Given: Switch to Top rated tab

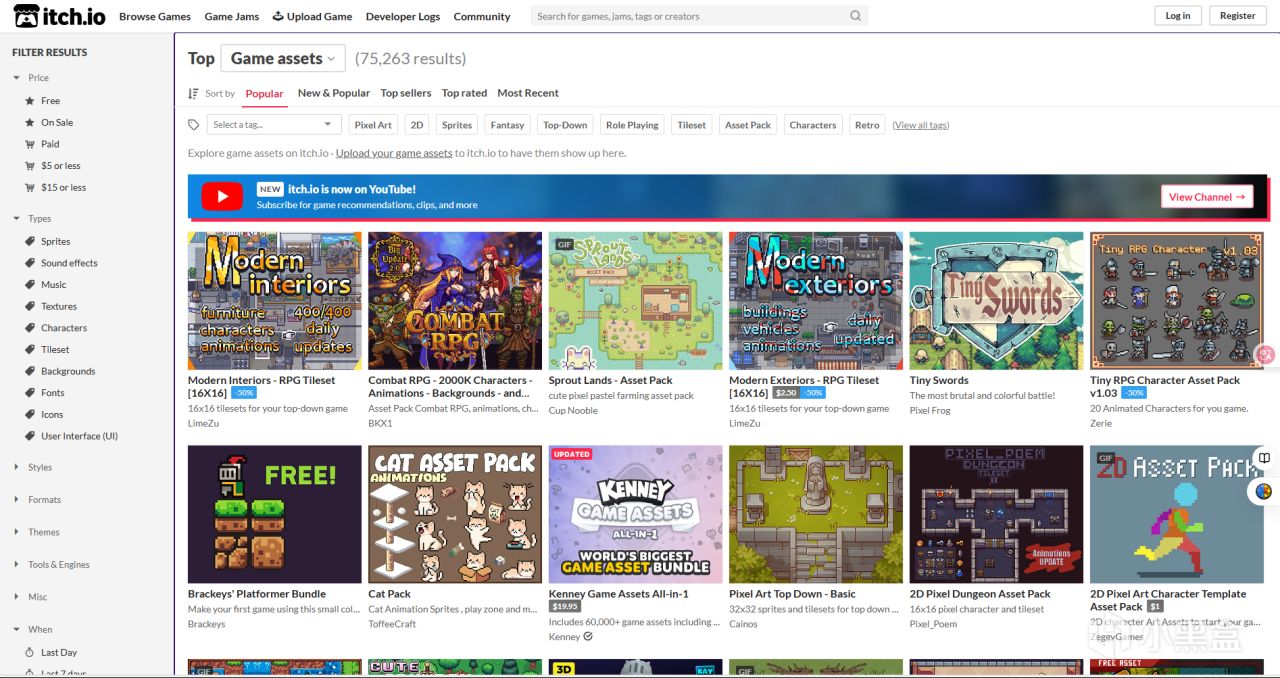Looking at the screenshot, I should click(464, 93).
